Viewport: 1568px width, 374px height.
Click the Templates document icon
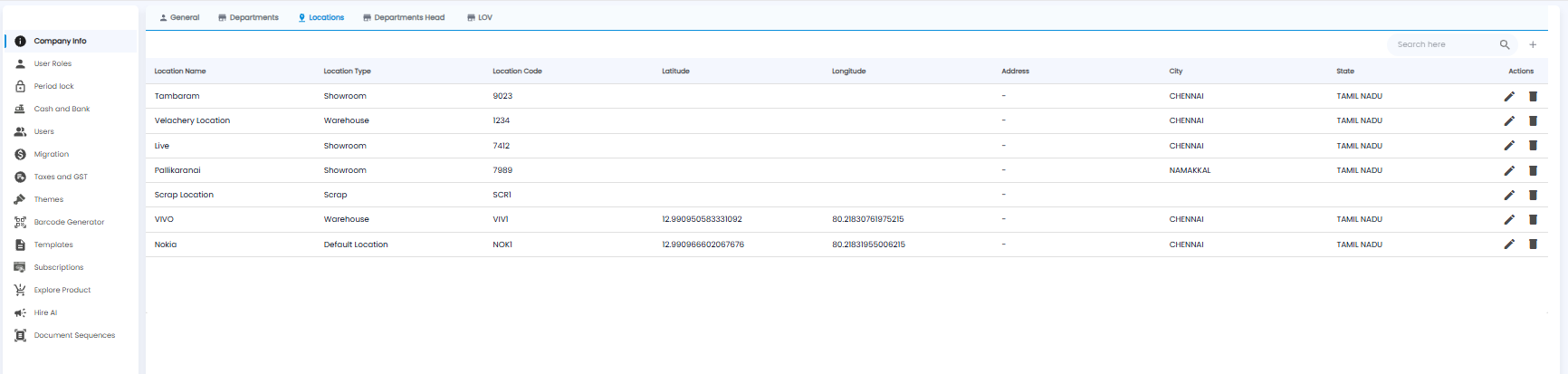(x=20, y=245)
